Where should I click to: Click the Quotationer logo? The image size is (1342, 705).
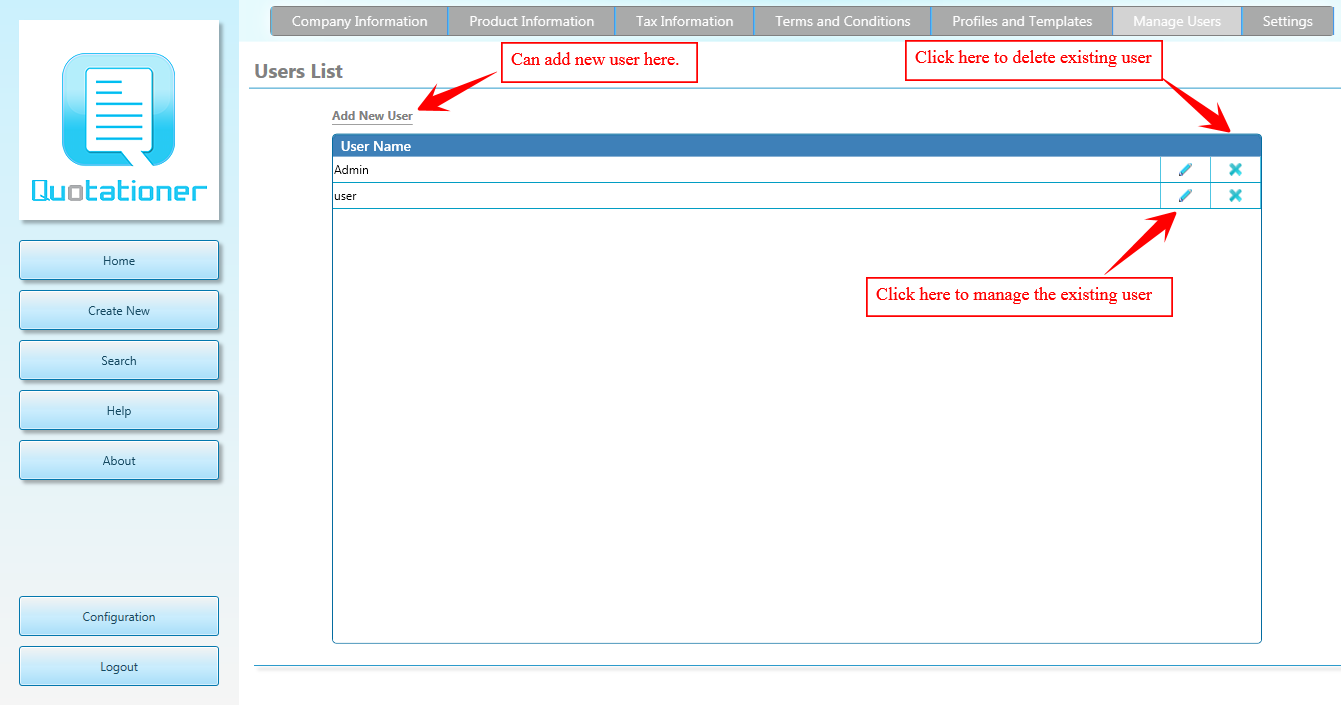point(119,121)
